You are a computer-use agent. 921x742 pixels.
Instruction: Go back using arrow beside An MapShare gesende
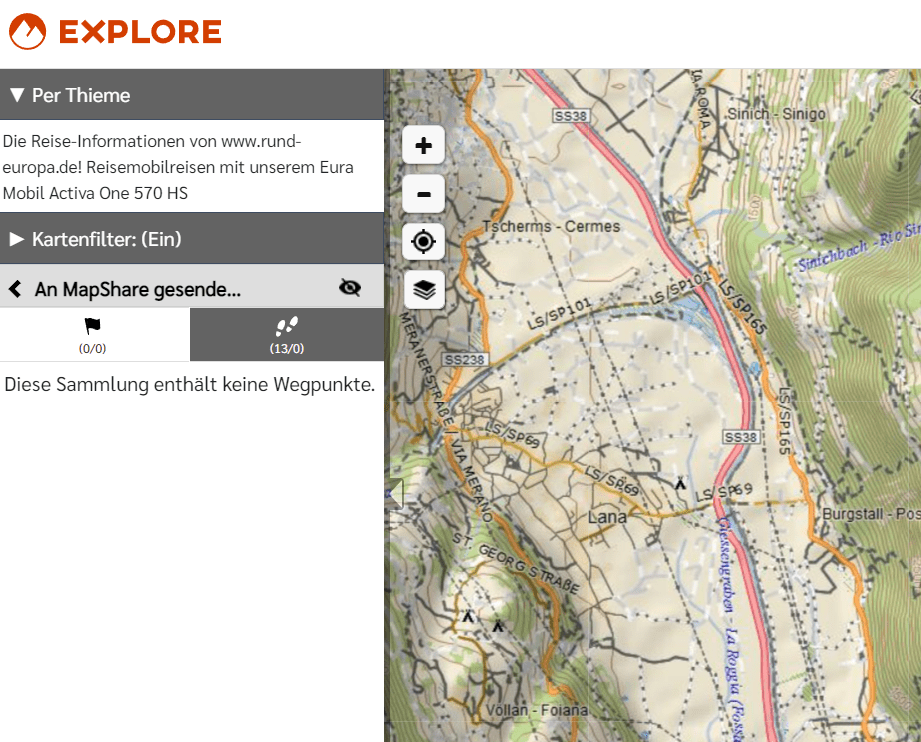[x=15, y=289]
